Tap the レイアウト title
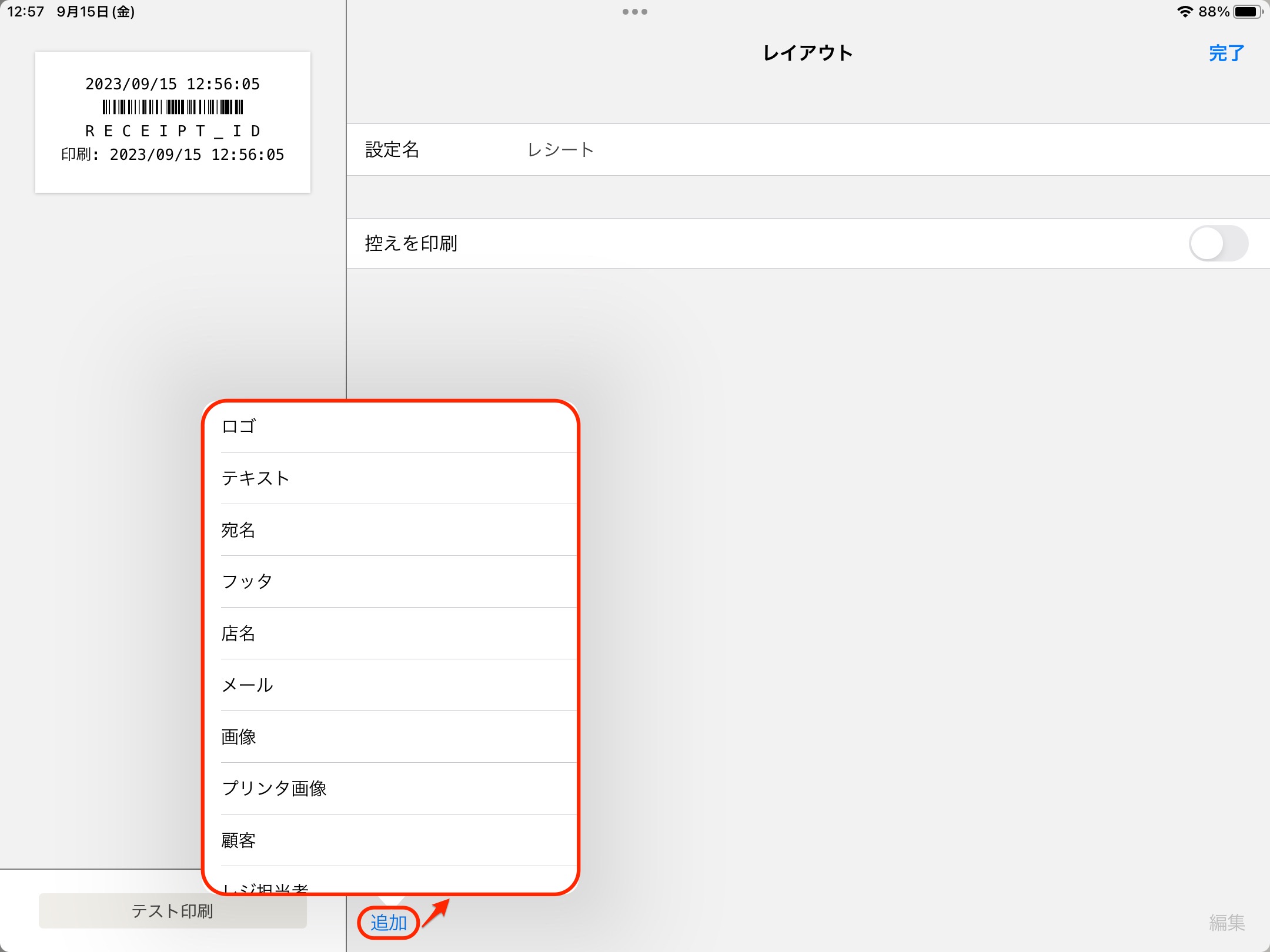 point(808,53)
